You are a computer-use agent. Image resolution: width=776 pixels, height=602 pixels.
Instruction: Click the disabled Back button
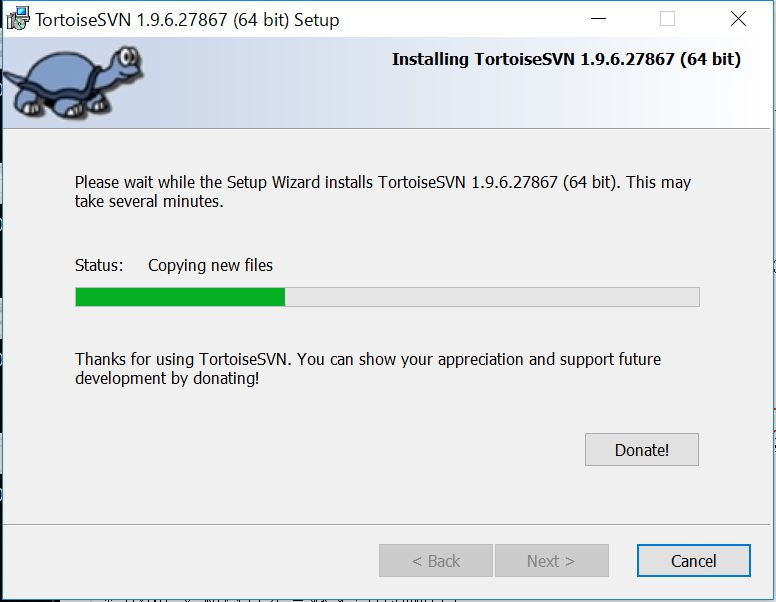(x=436, y=561)
